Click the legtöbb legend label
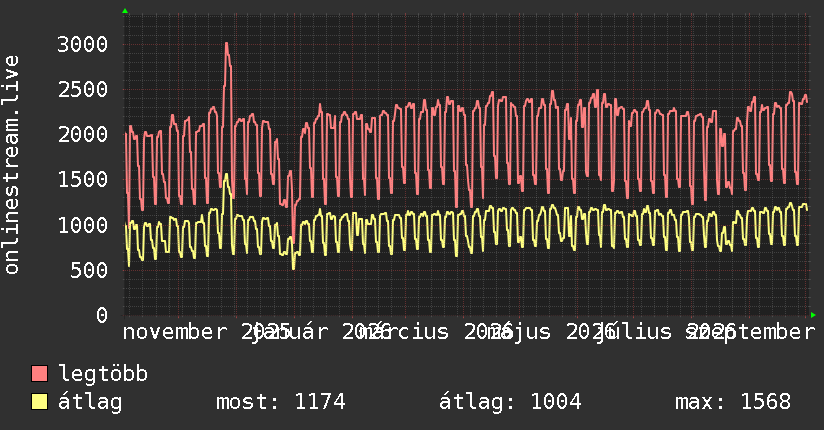The width and height of the screenshot is (824, 430). 103,373
